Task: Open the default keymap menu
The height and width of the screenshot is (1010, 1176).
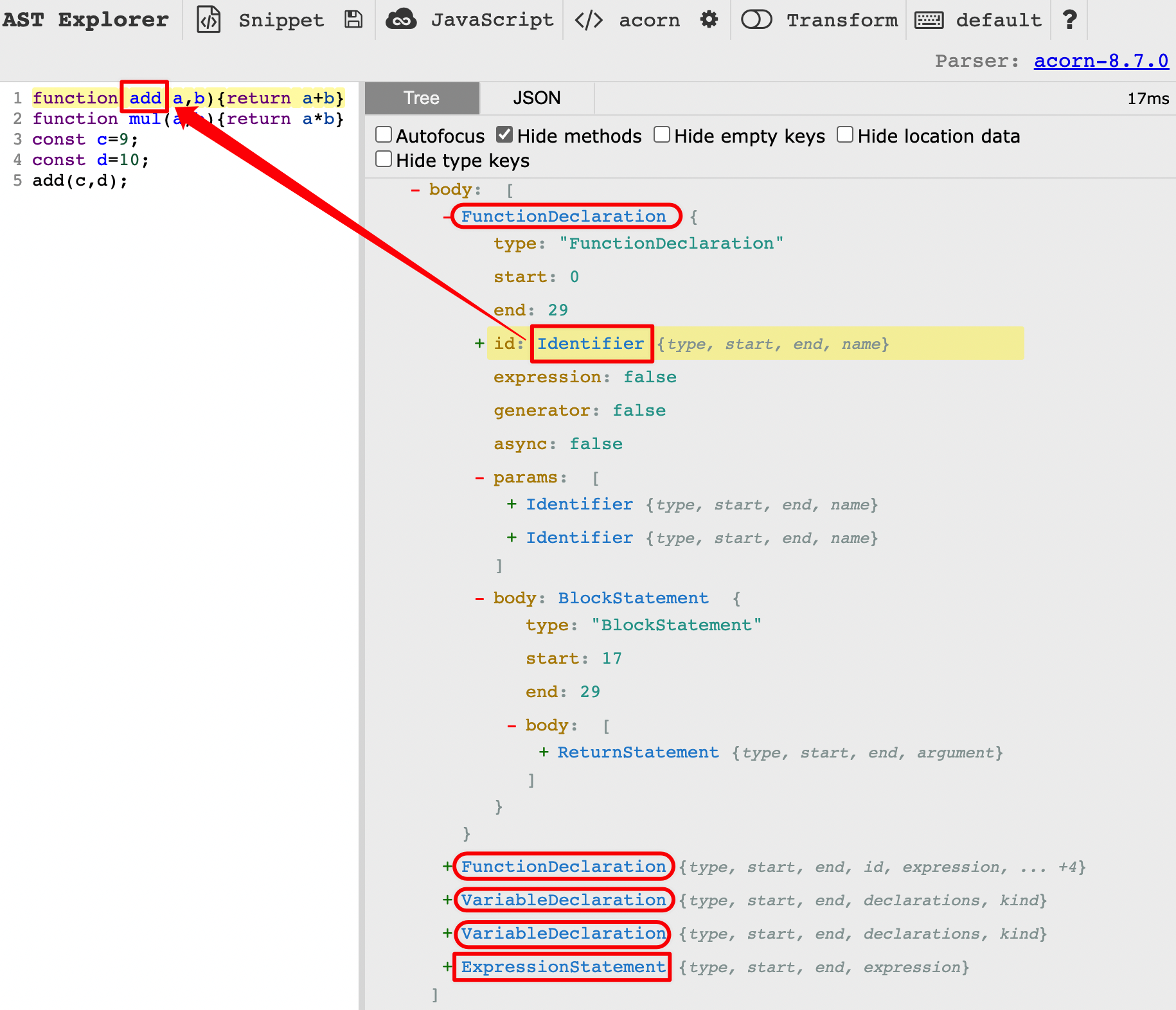Action: tap(999, 20)
